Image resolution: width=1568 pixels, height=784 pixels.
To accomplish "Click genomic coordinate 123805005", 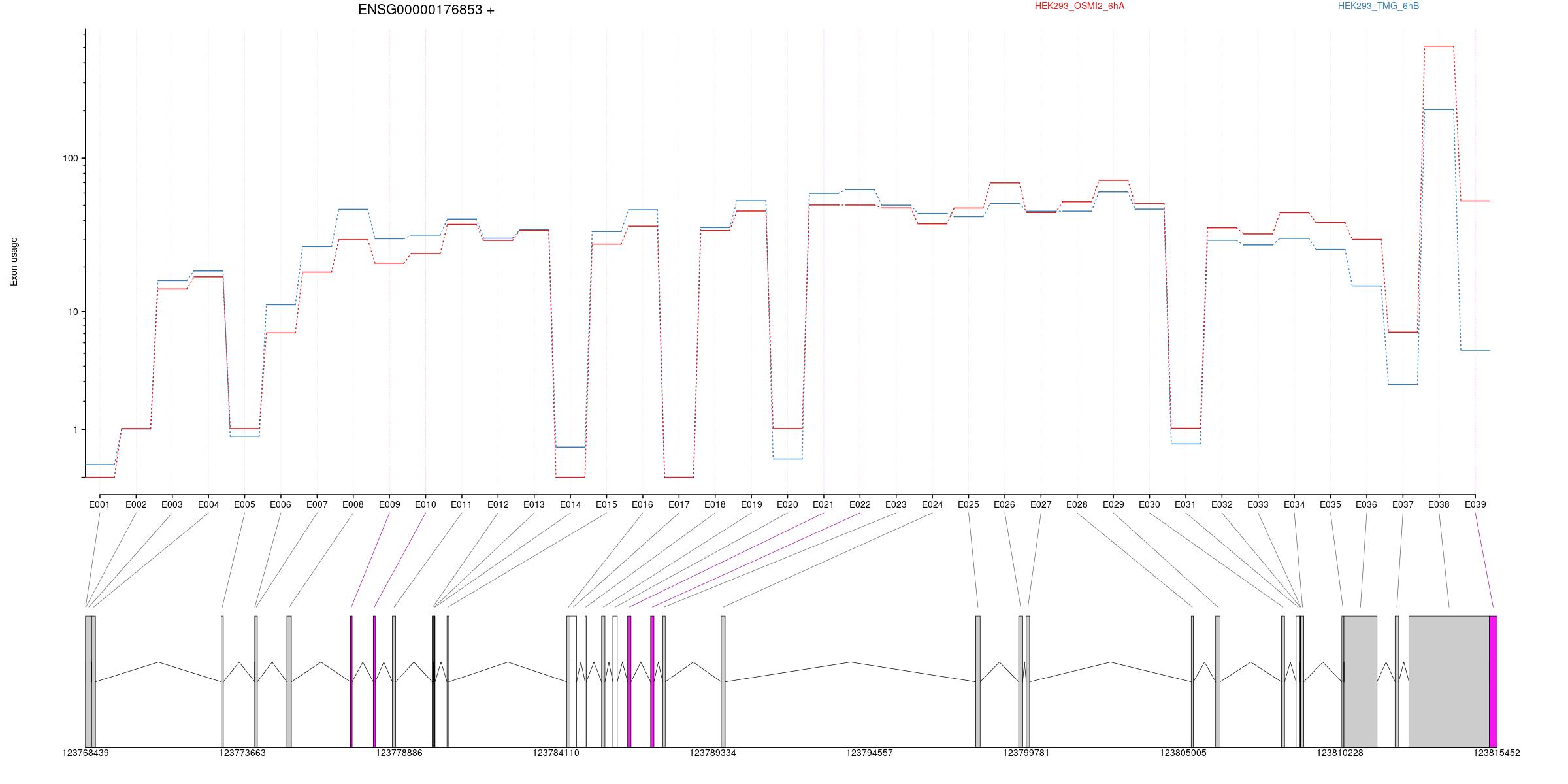I will click(x=1183, y=753).
